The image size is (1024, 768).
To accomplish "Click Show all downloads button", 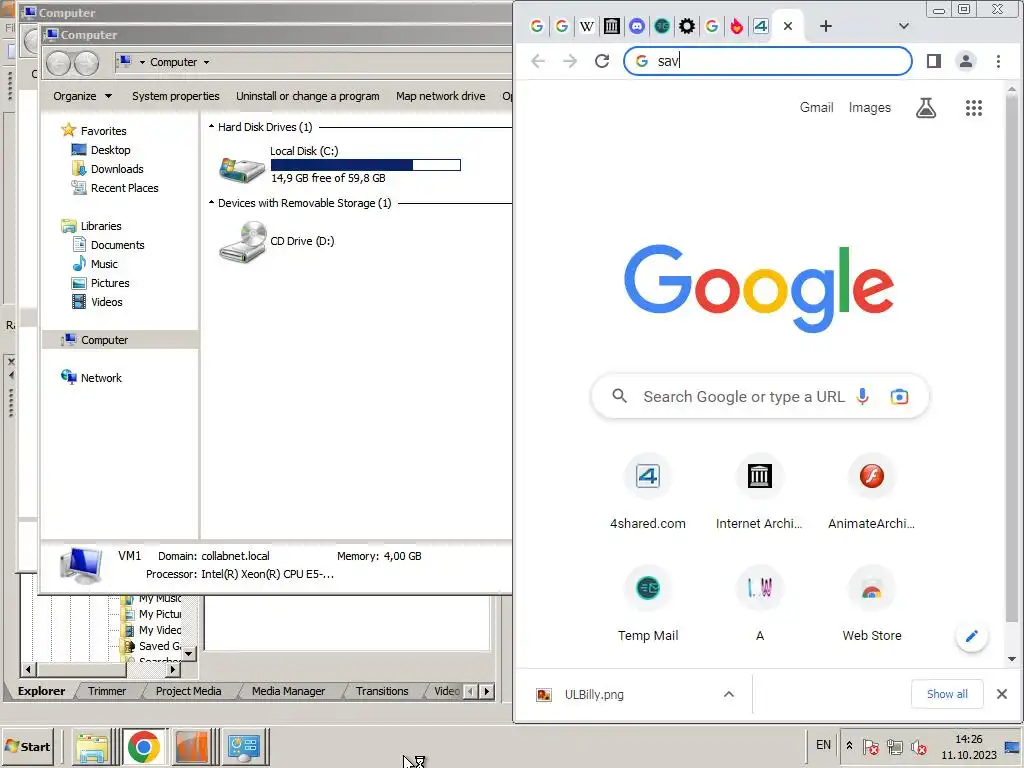I will pos(947,694).
